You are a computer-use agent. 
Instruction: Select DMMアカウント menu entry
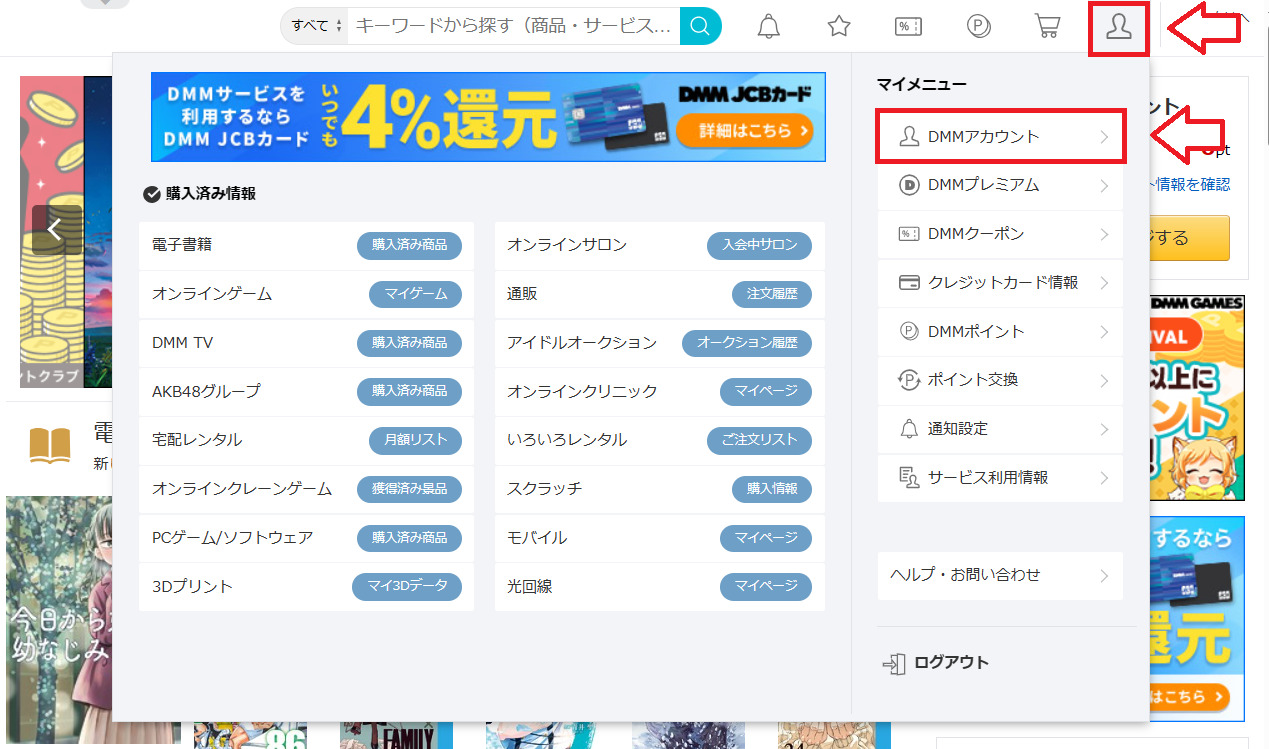(1001, 137)
